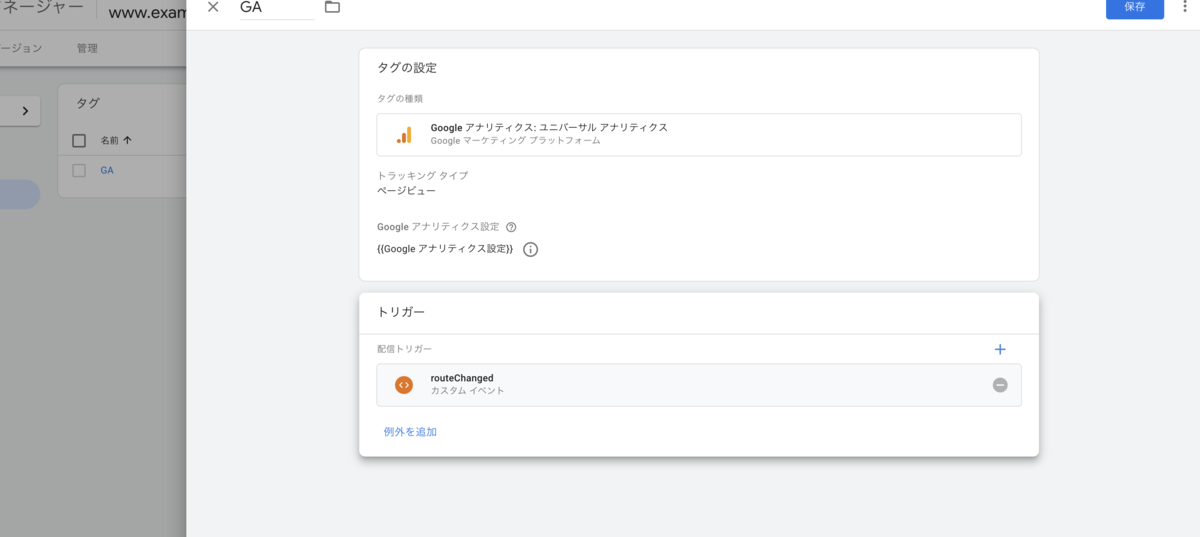Click the トリガー section heading

(401, 313)
